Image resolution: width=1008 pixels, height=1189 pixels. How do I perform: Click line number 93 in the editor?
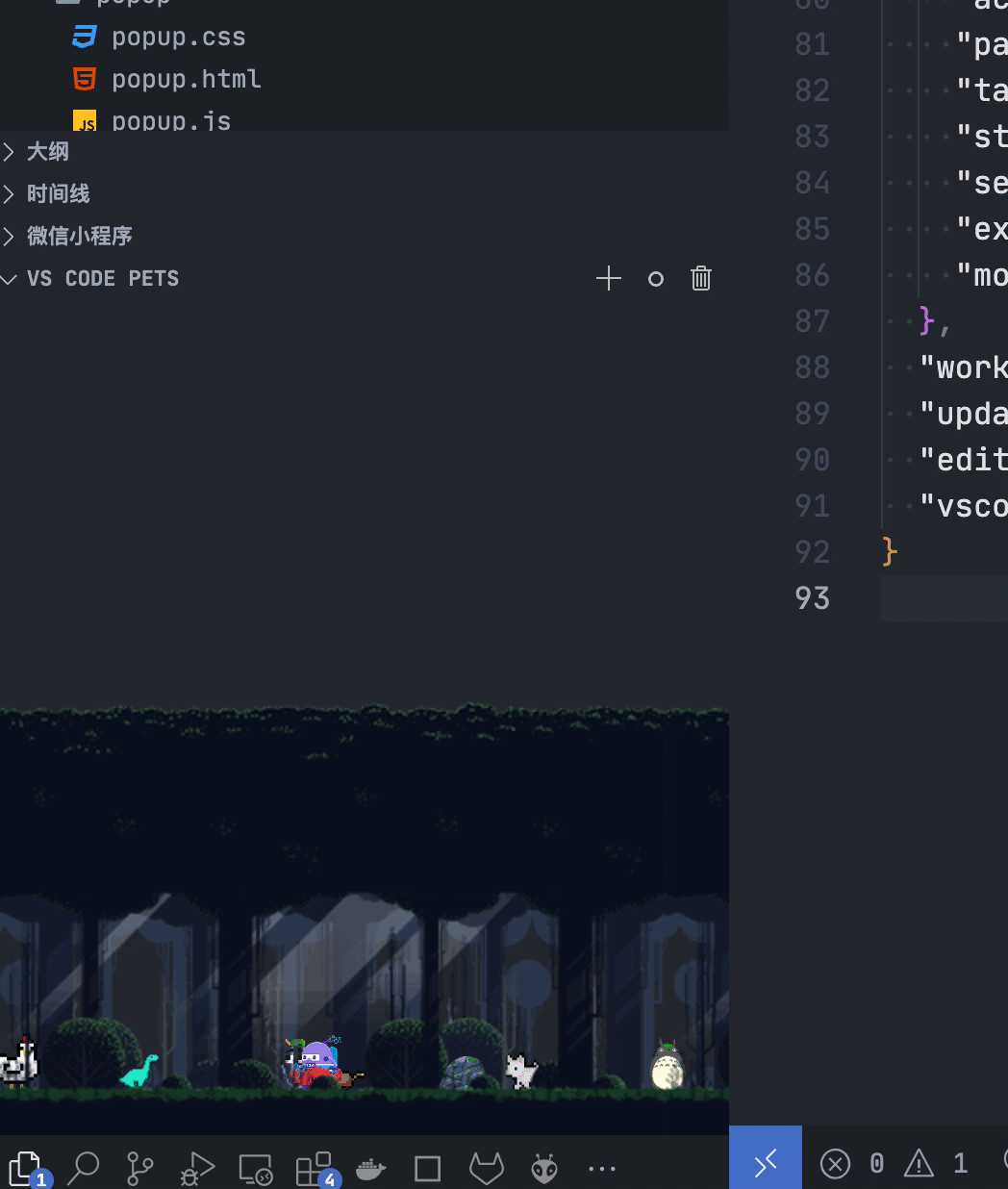(813, 598)
